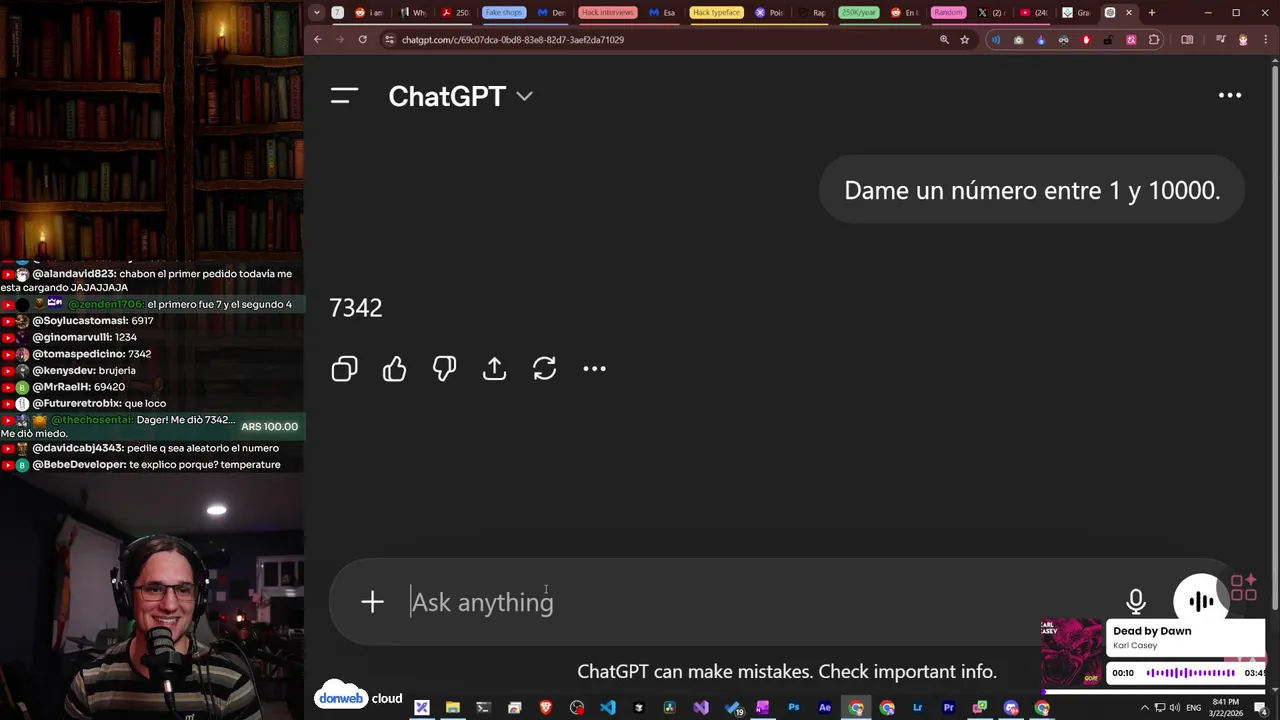Click the ChatGPT can make mistakes notice
Viewport: 1280px width, 720px height.
(787, 672)
